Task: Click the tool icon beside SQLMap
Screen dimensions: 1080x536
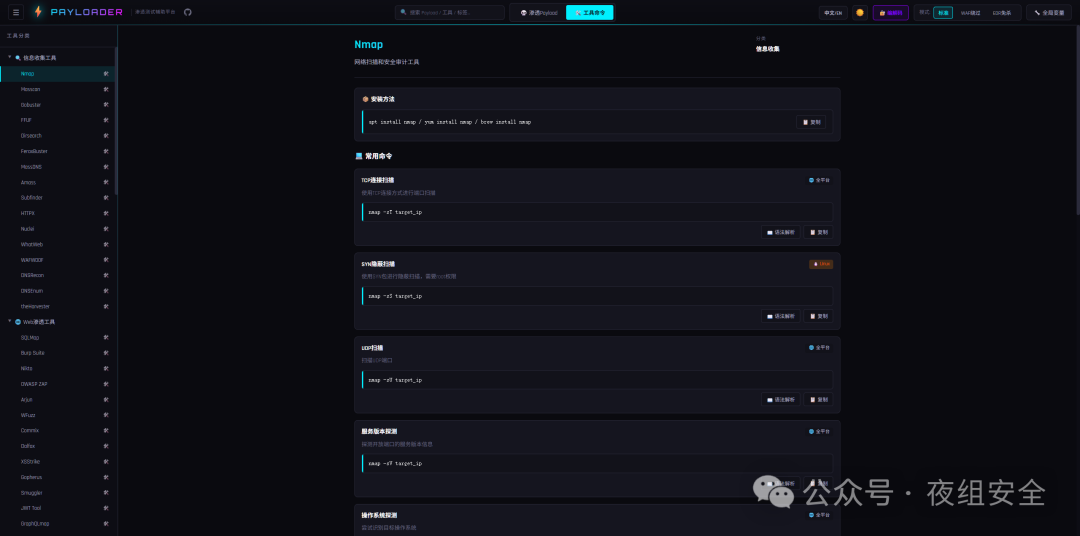Action: tap(106, 338)
